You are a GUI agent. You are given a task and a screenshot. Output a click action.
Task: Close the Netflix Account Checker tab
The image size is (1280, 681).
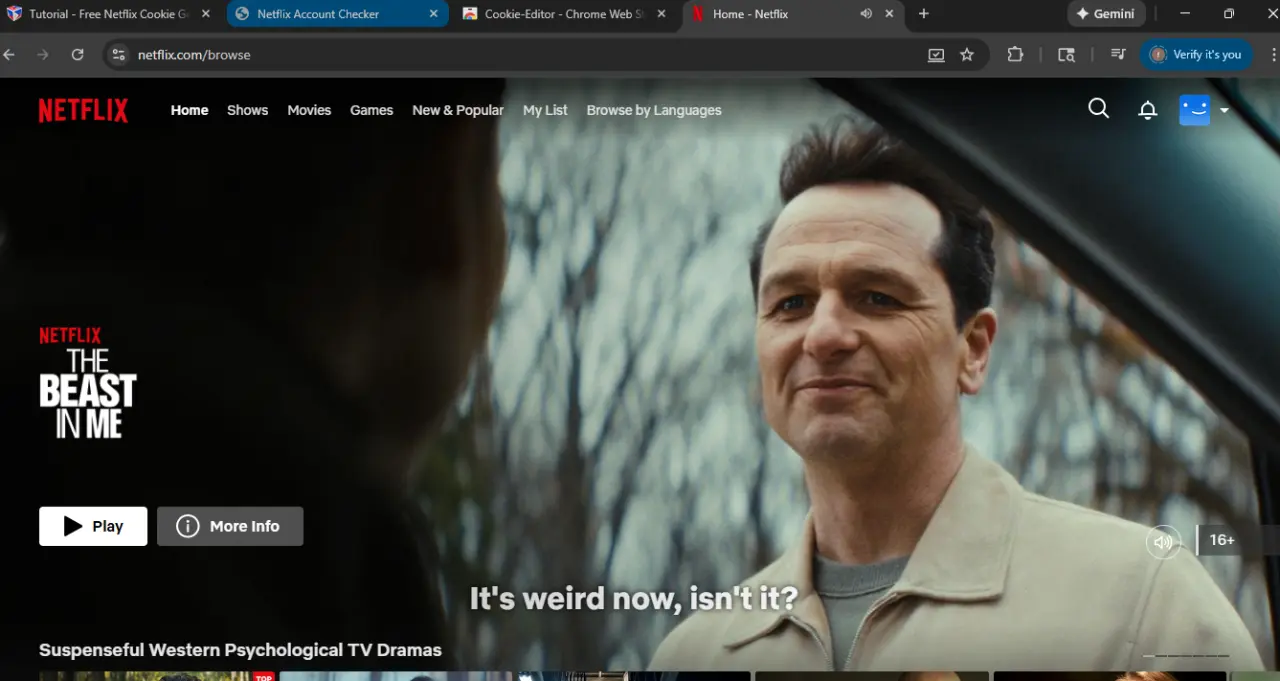coord(433,14)
